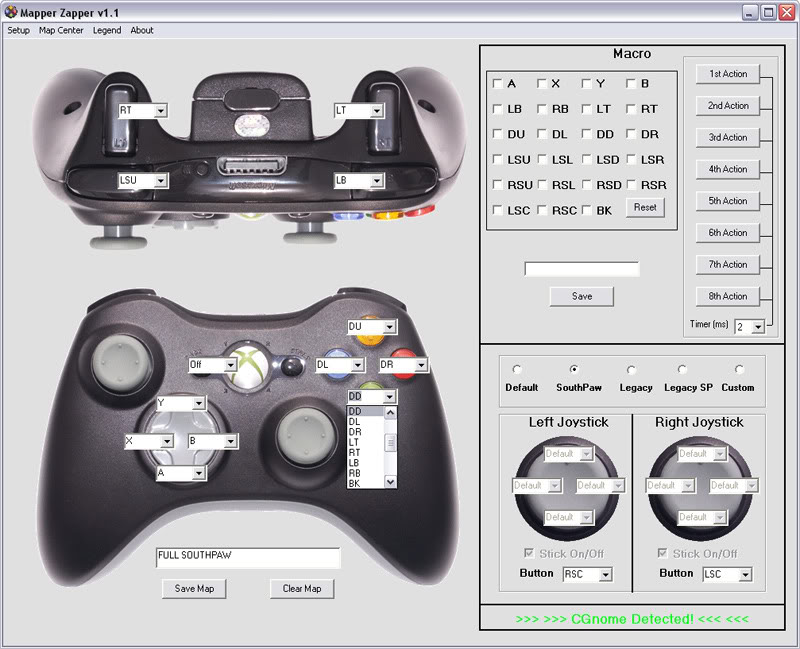Click the macro Save button
800x649 pixels.
582,296
